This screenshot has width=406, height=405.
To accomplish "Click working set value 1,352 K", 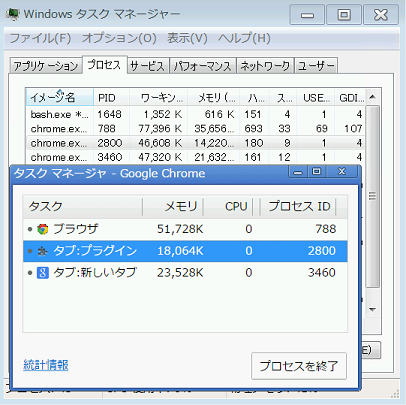I will pyautogui.click(x=163, y=114).
